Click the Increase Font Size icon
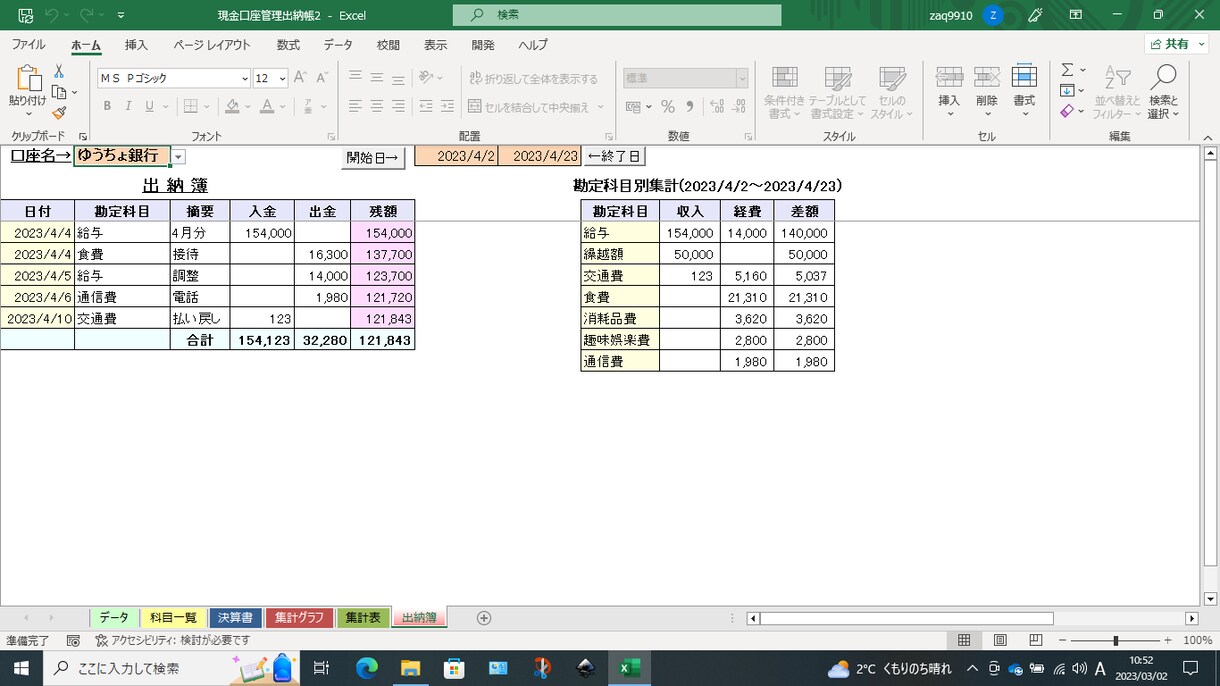The image size is (1220, 686). (x=300, y=78)
